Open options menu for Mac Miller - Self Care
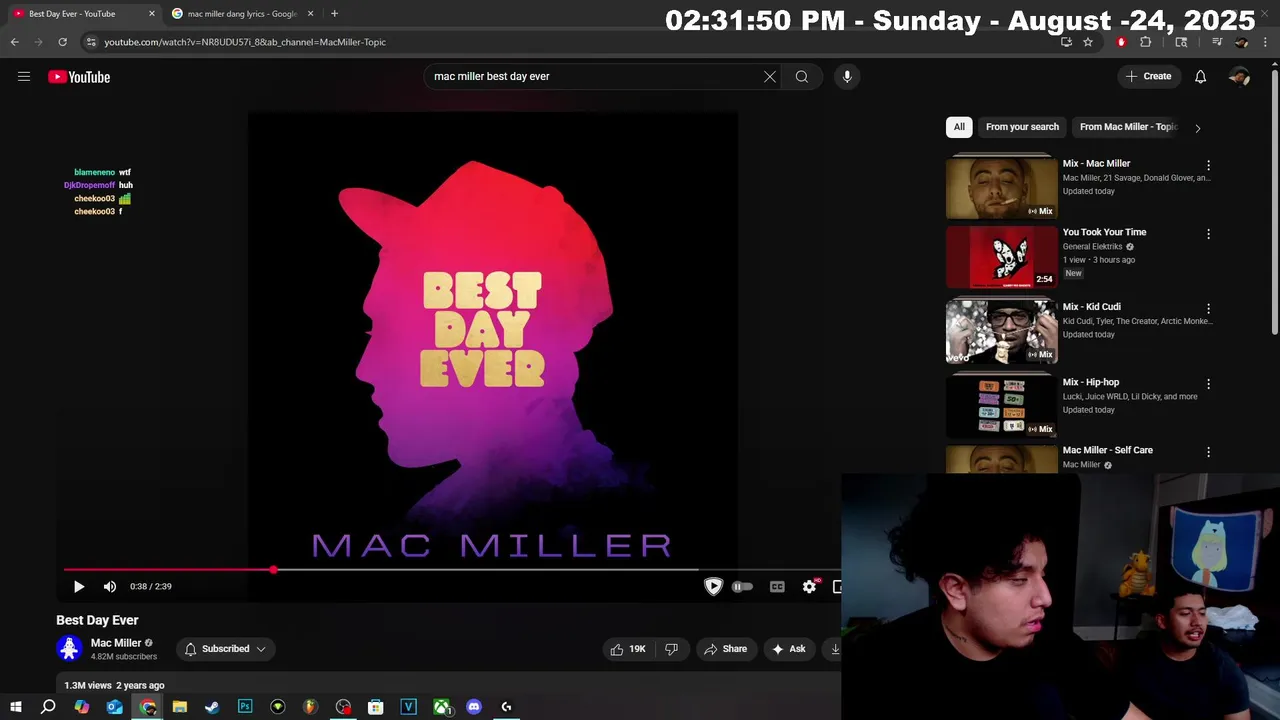The height and width of the screenshot is (720, 1280). (x=1208, y=452)
